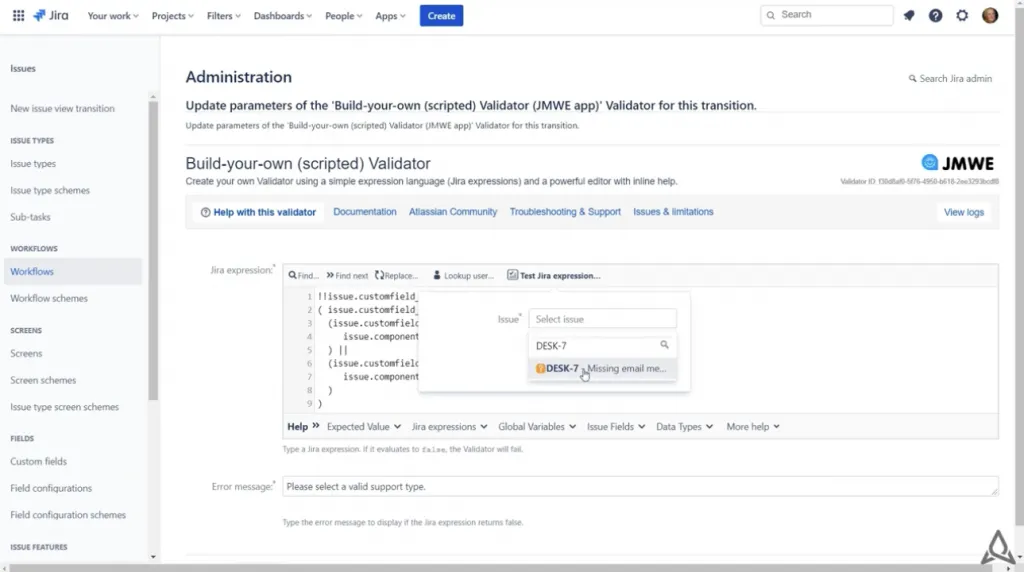Click the issue search magnifier icon

(664, 345)
